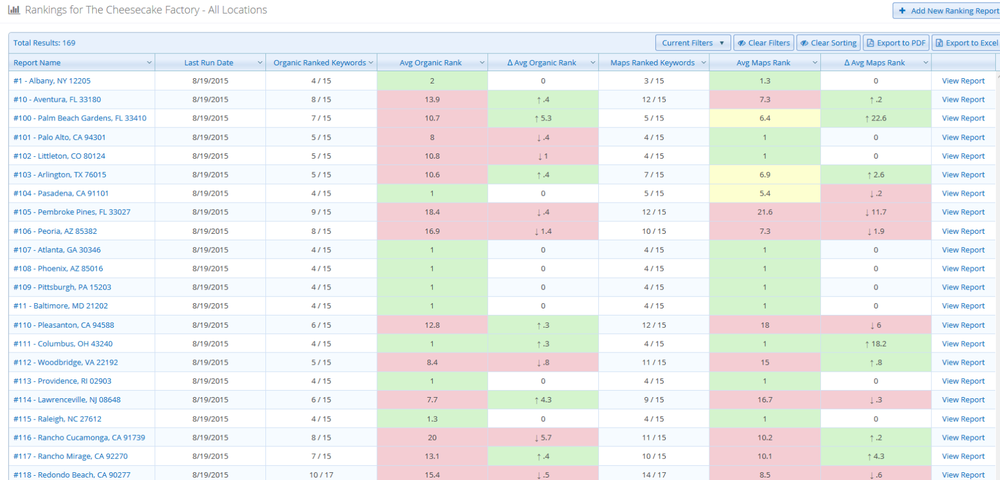Click the 5.7 organic rank drop cell
The image size is (1000, 480).
(x=543, y=437)
